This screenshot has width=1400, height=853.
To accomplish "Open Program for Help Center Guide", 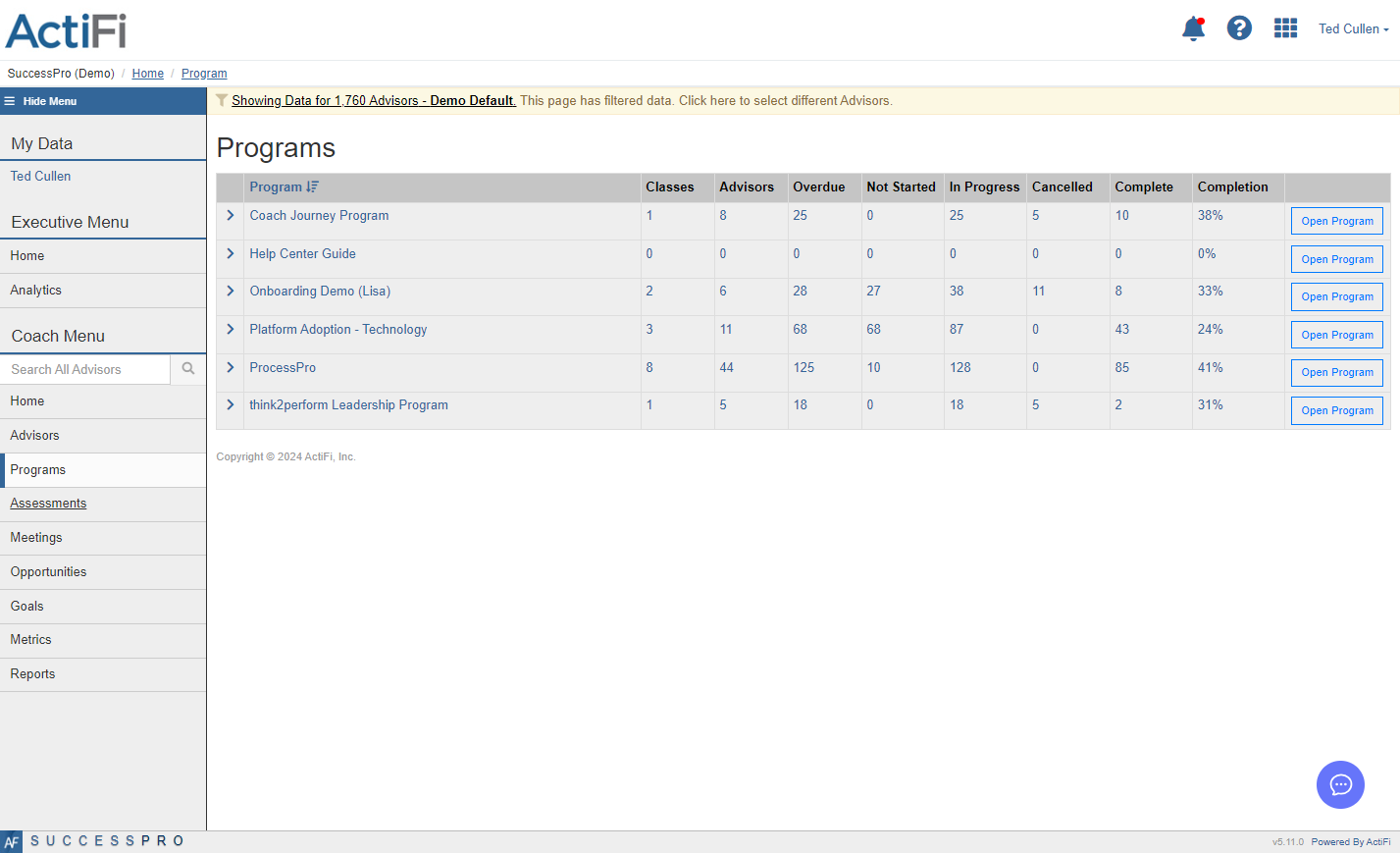I will [x=1336, y=259].
